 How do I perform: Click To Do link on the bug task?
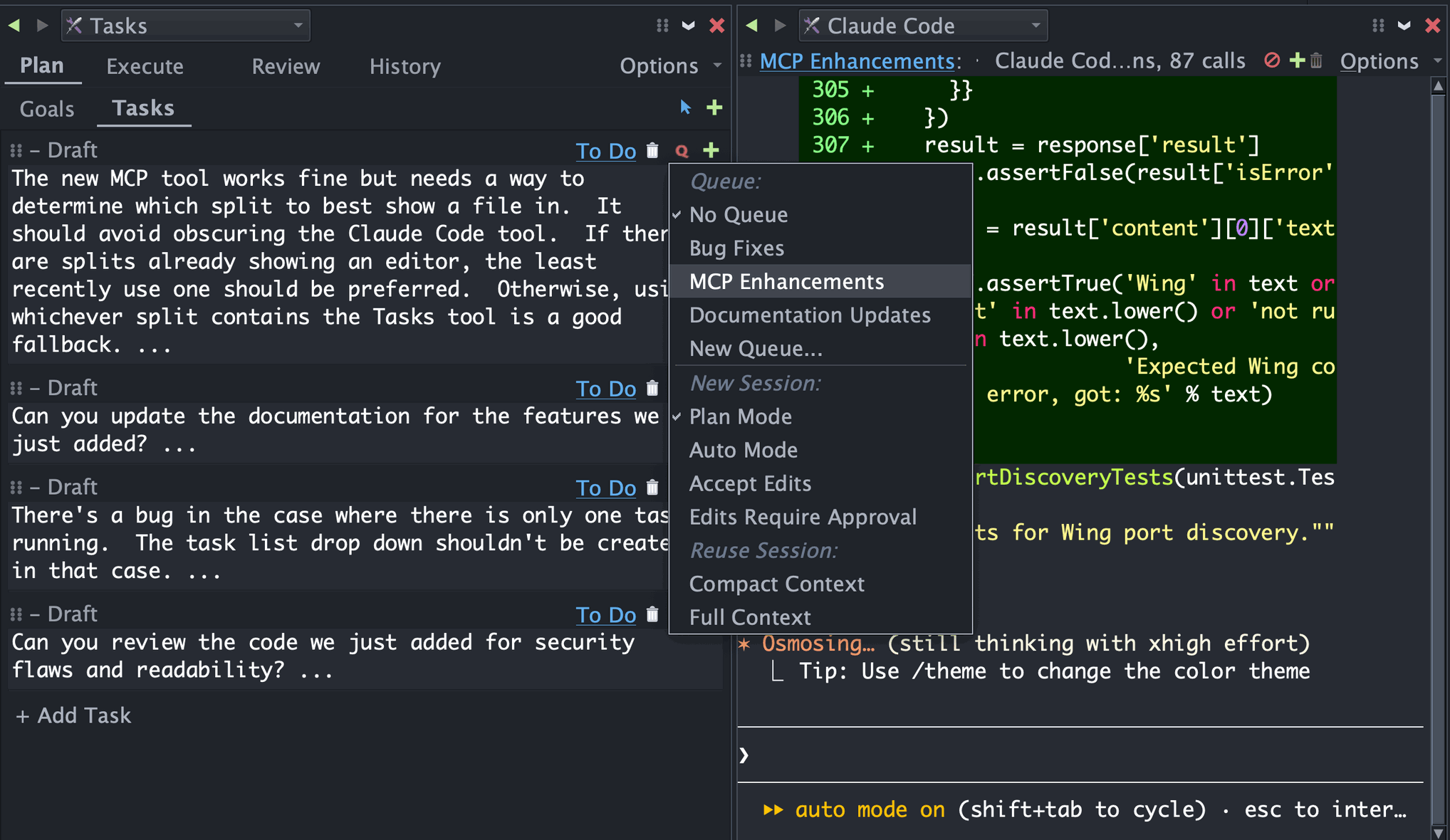coord(606,487)
